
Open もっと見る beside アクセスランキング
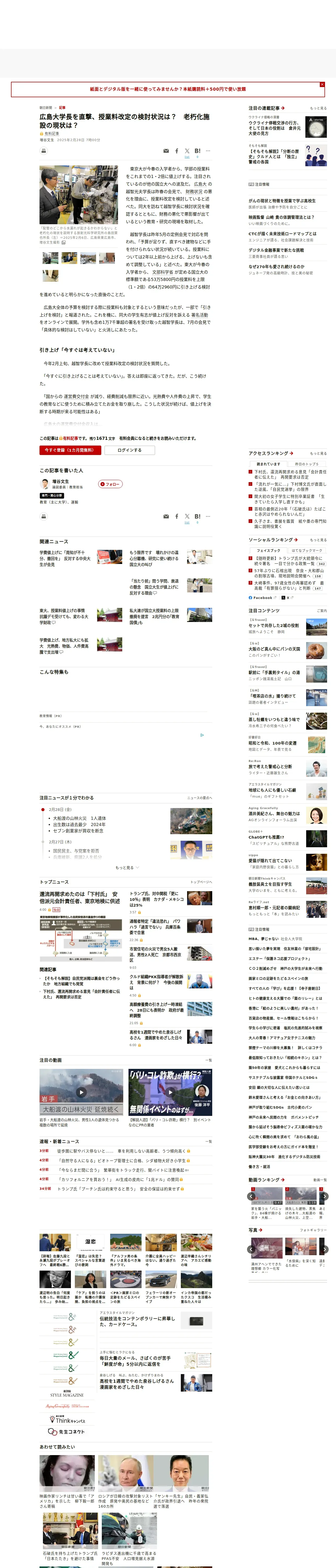point(318,453)
